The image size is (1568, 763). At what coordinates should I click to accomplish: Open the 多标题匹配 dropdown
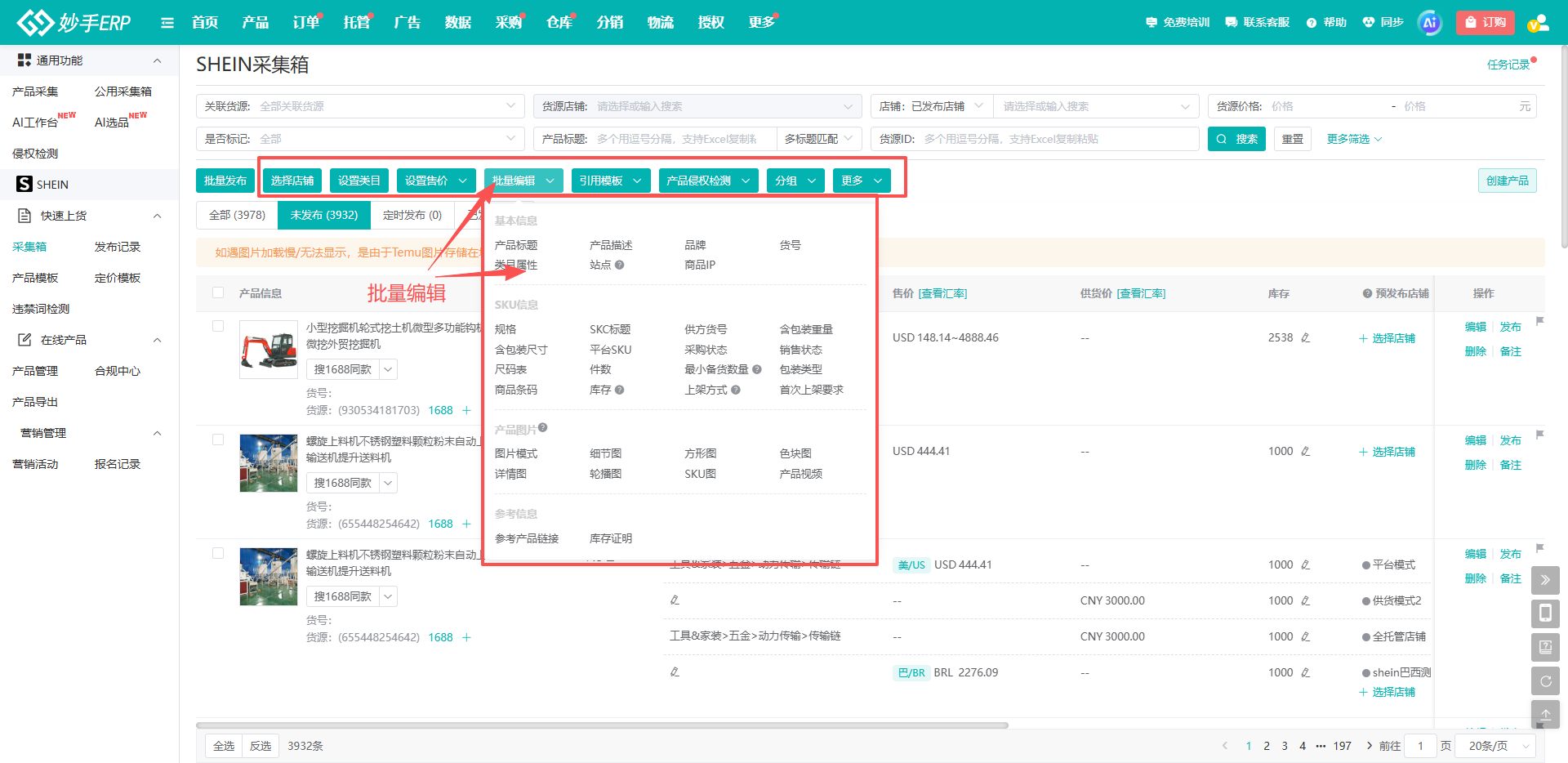pyautogui.click(x=818, y=139)
